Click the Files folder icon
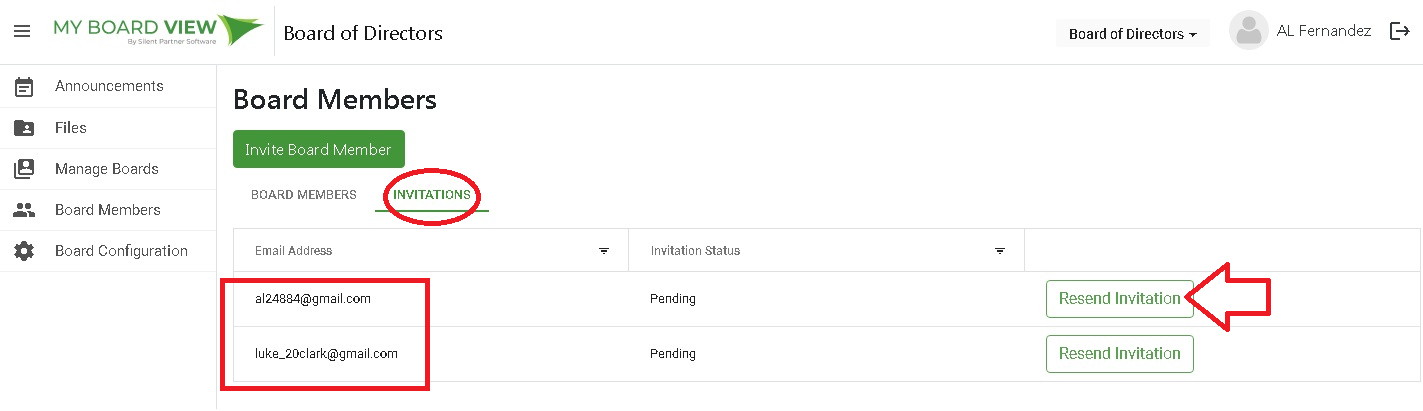 coord(24,128)
